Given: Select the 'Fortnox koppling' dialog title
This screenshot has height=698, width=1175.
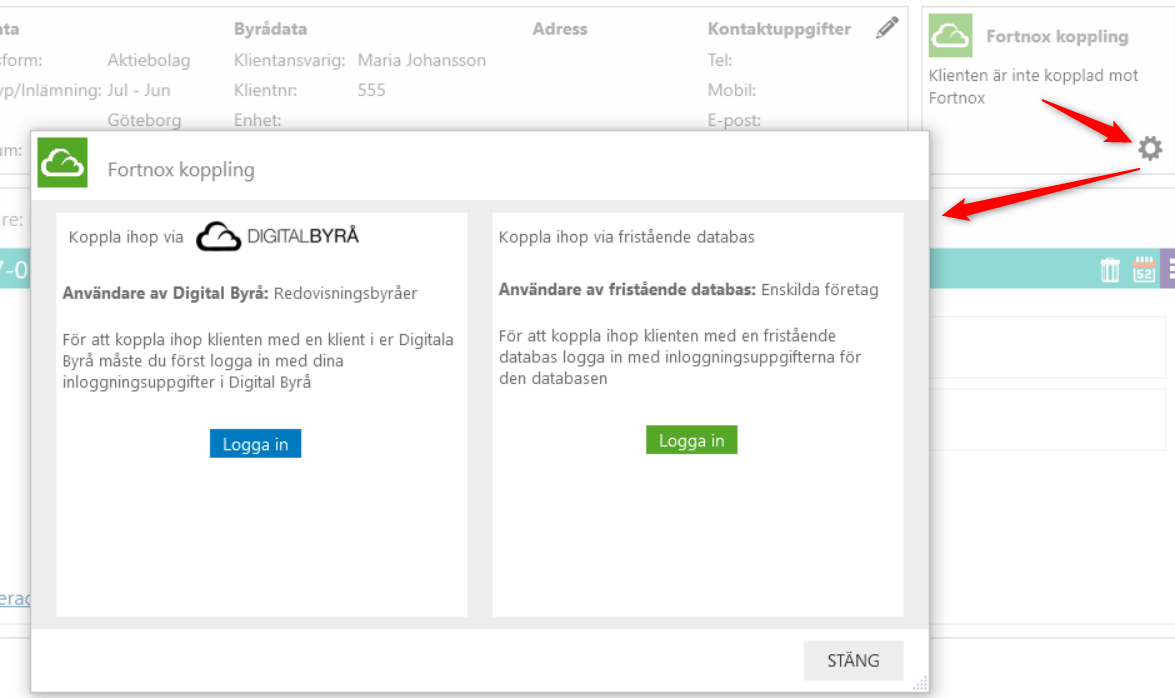Looking at the screenshot, I should pyautogui.click(x=181, y=169).
